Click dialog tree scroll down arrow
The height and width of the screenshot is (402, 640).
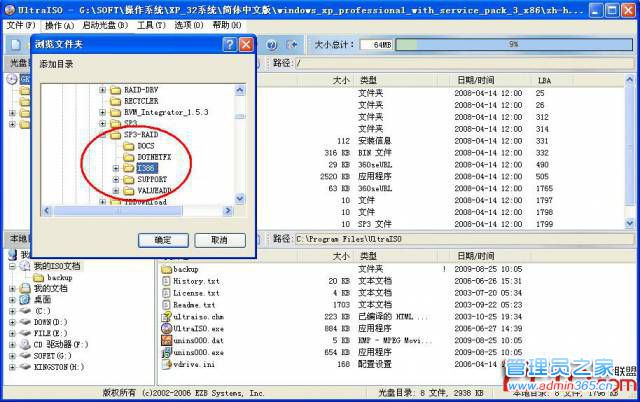point(240,199)
